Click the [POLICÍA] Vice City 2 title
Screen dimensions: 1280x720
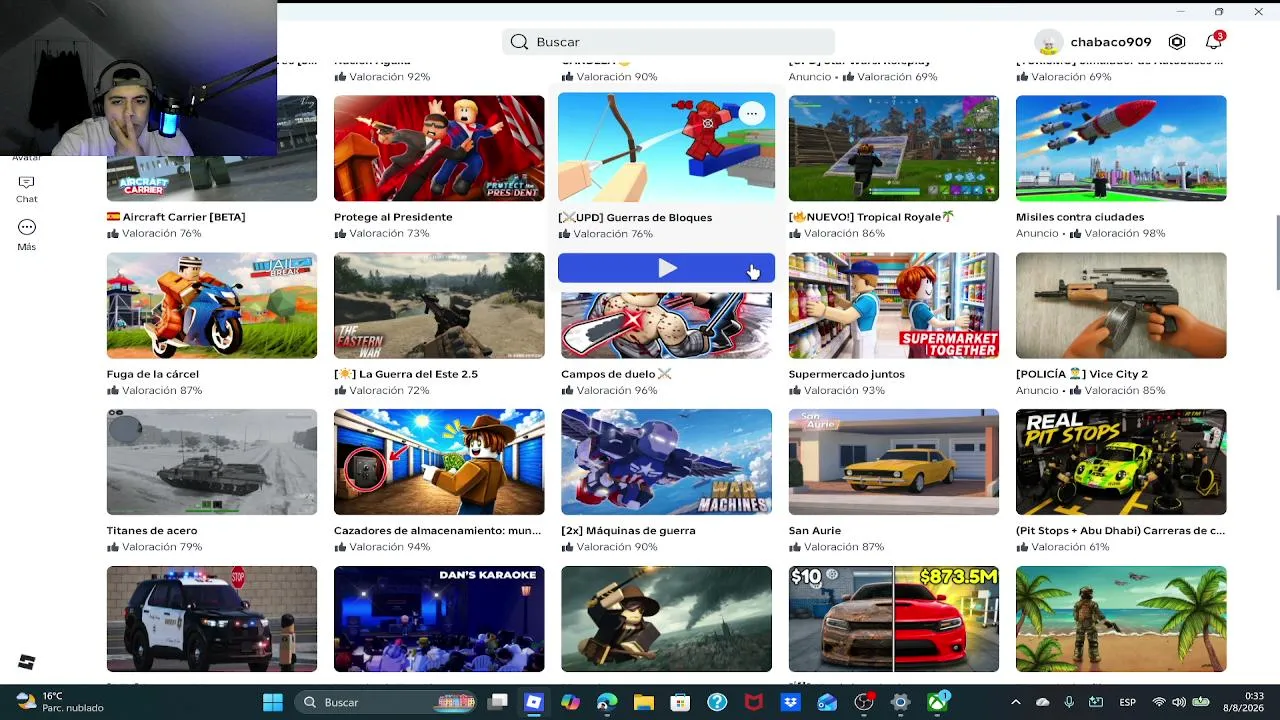(x=1082, y=374)
